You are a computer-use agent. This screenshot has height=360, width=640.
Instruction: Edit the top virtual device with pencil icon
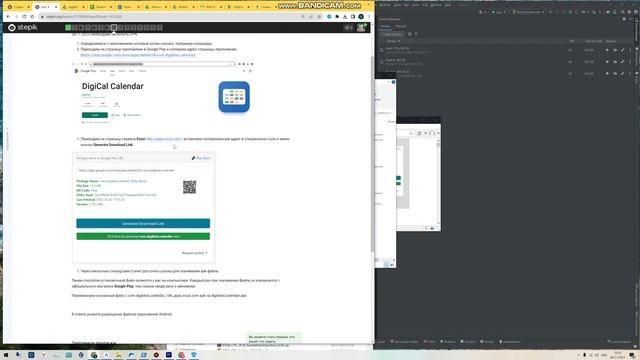tap(623, 50)
